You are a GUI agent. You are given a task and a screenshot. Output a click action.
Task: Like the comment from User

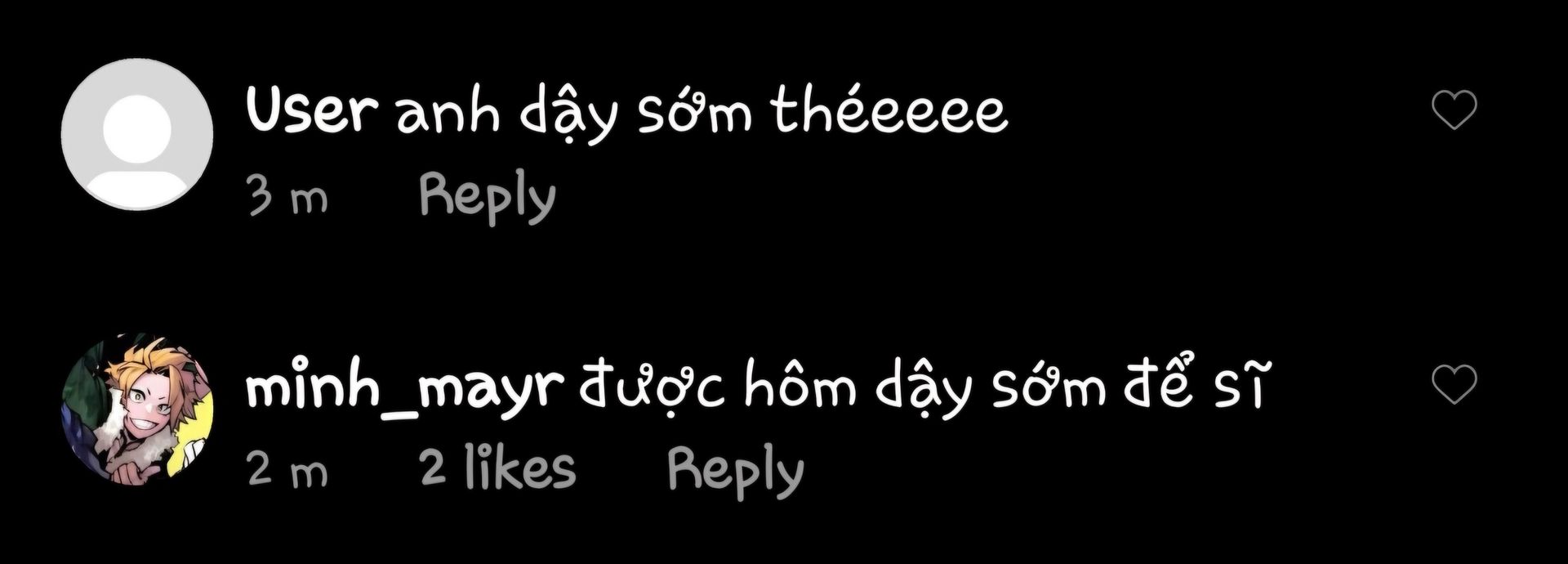(1454, 110)
